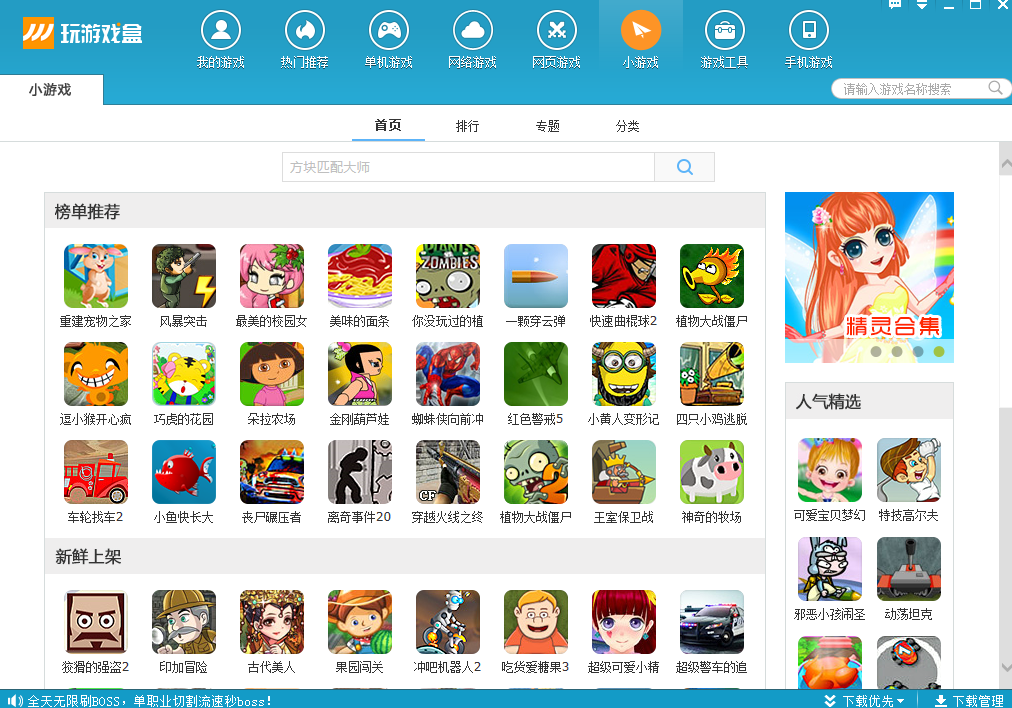Viewport: 1012px width, 708px height.
Task: Switch to the 分类 tab
Action: click(x=627, y=126)
